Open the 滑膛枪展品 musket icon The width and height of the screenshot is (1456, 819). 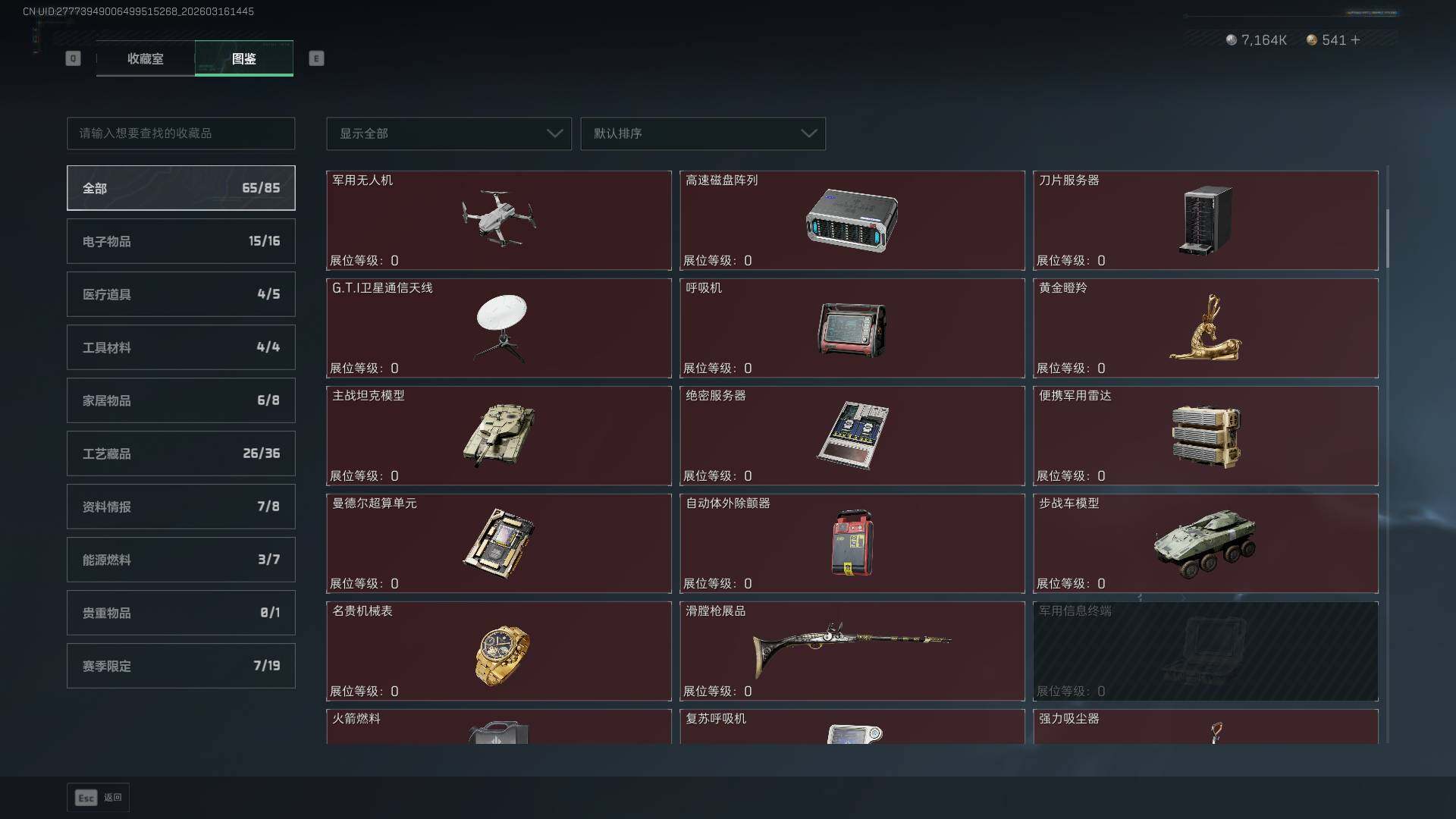pos(852,650)
